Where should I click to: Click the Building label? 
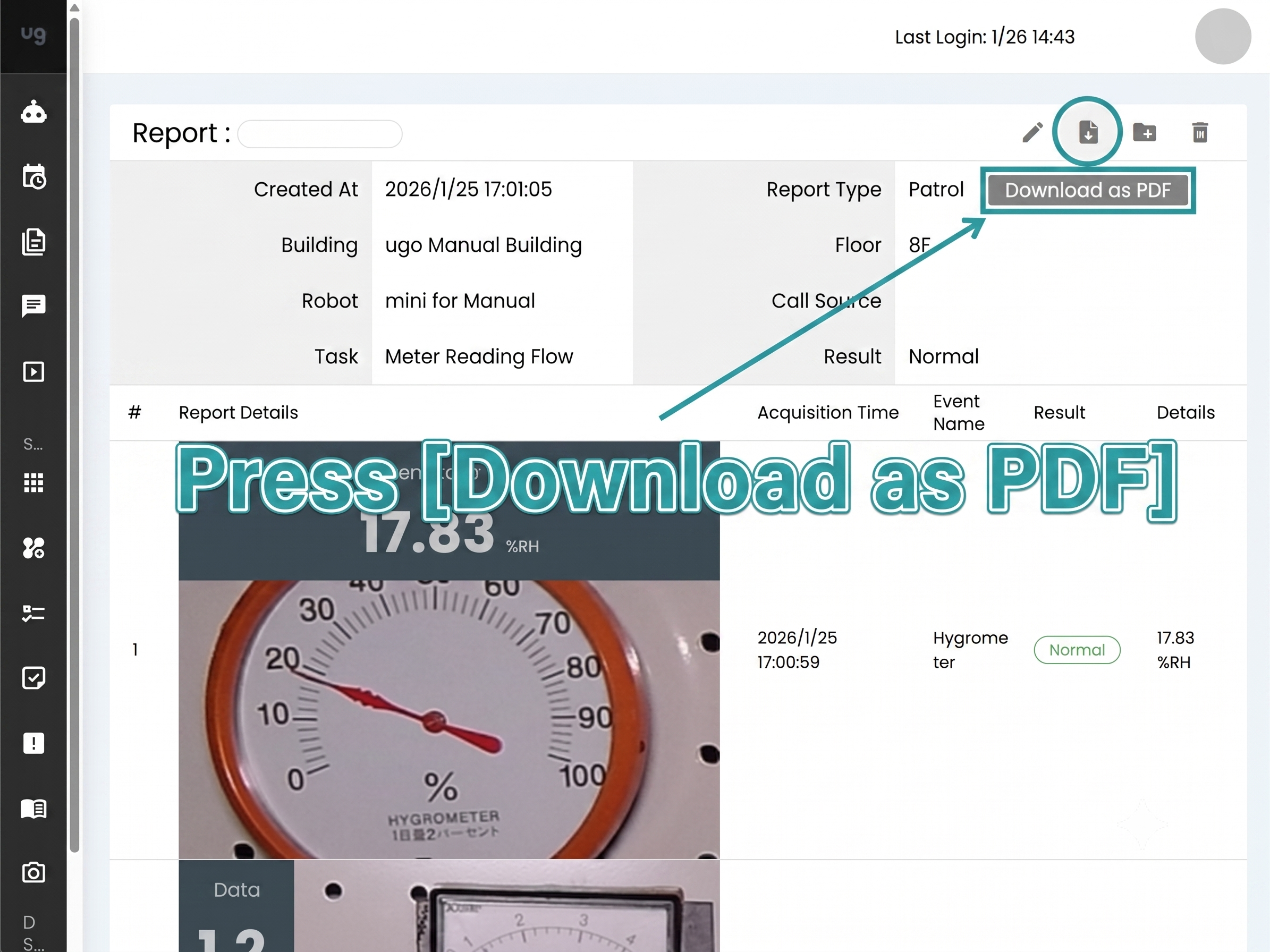click(x=319, y=245)
